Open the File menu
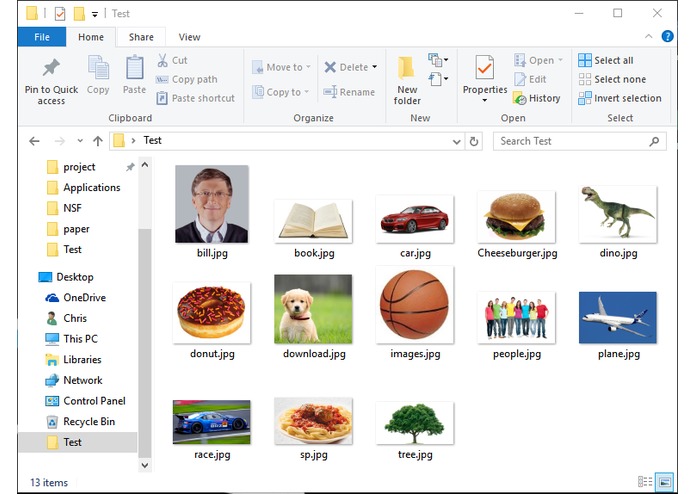 [x=42, y=37]
